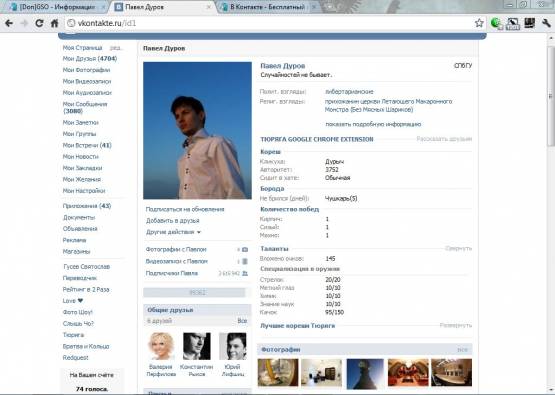The height and width of the screenshot is (395, 555).
Task: Click the camera icon beside Фотографии с Павлом
Action: [x=245, y=250]
